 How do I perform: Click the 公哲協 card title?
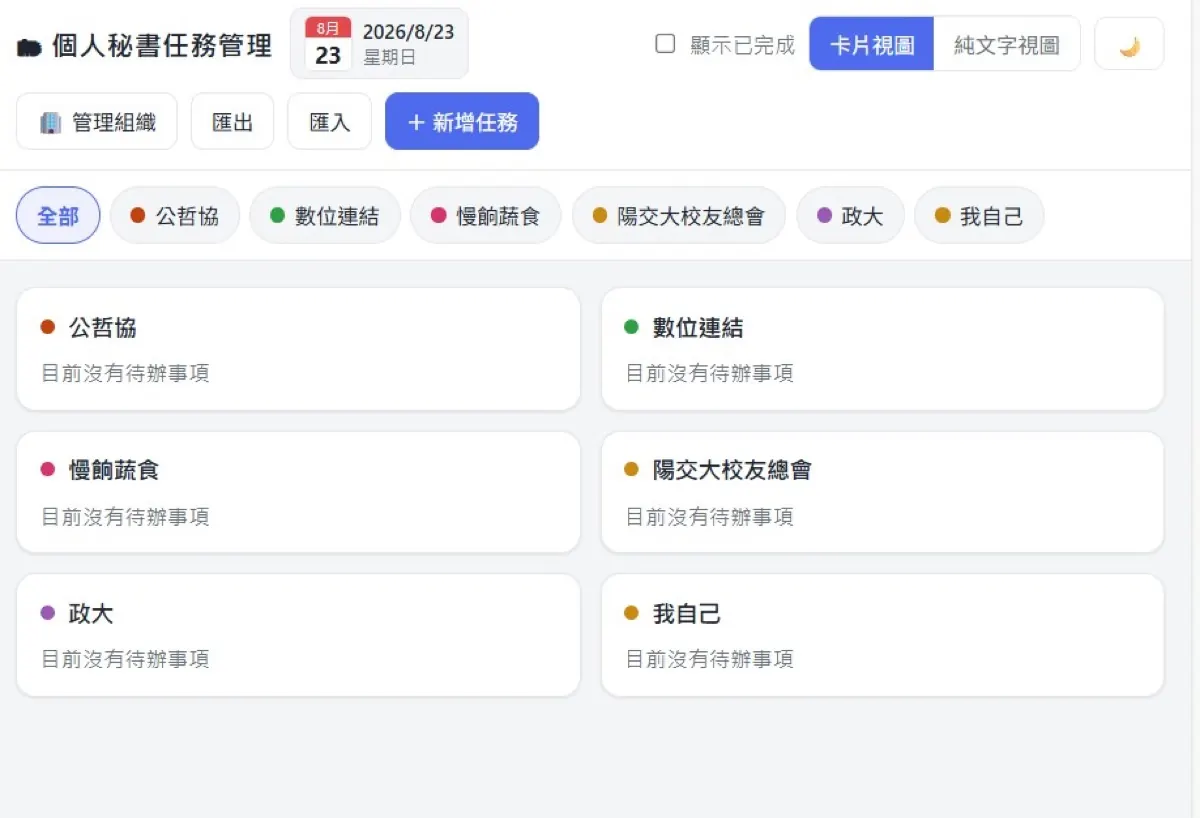103,327
